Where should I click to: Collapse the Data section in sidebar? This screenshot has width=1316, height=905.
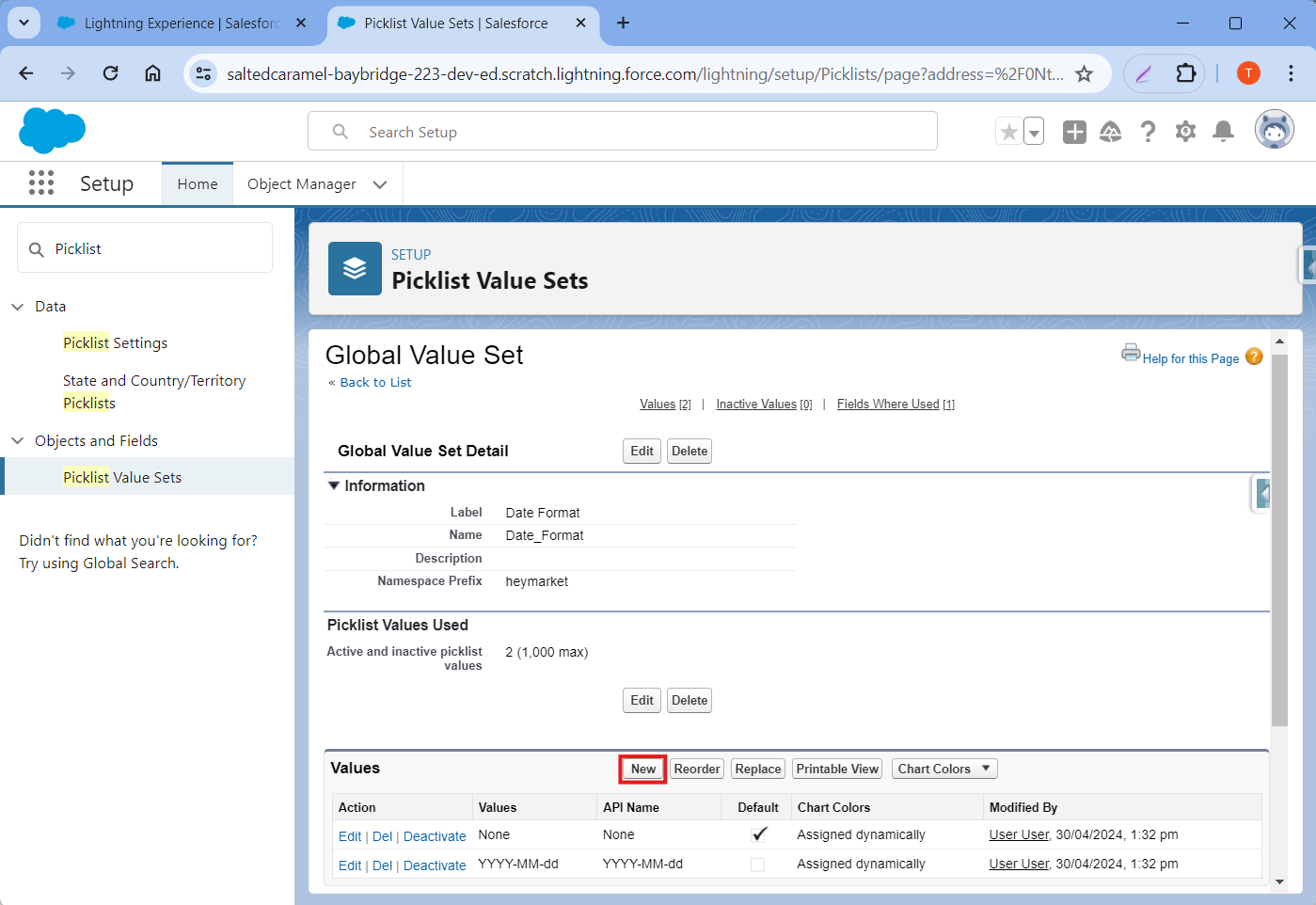[17, 307]
